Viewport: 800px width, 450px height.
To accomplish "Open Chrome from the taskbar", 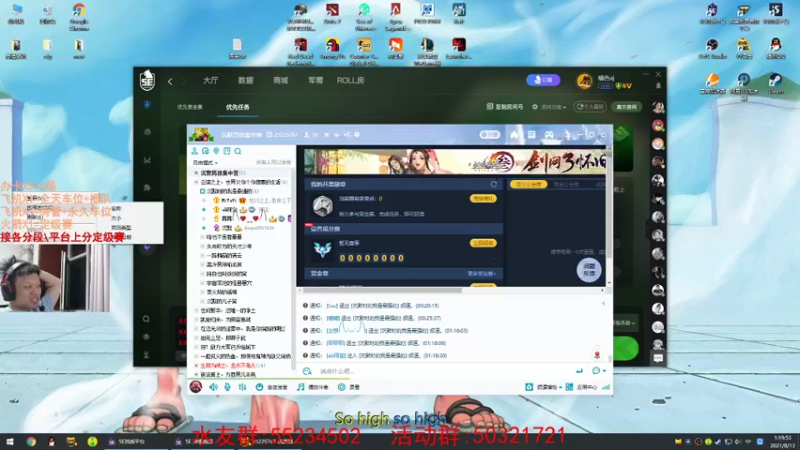I will 31,441.
